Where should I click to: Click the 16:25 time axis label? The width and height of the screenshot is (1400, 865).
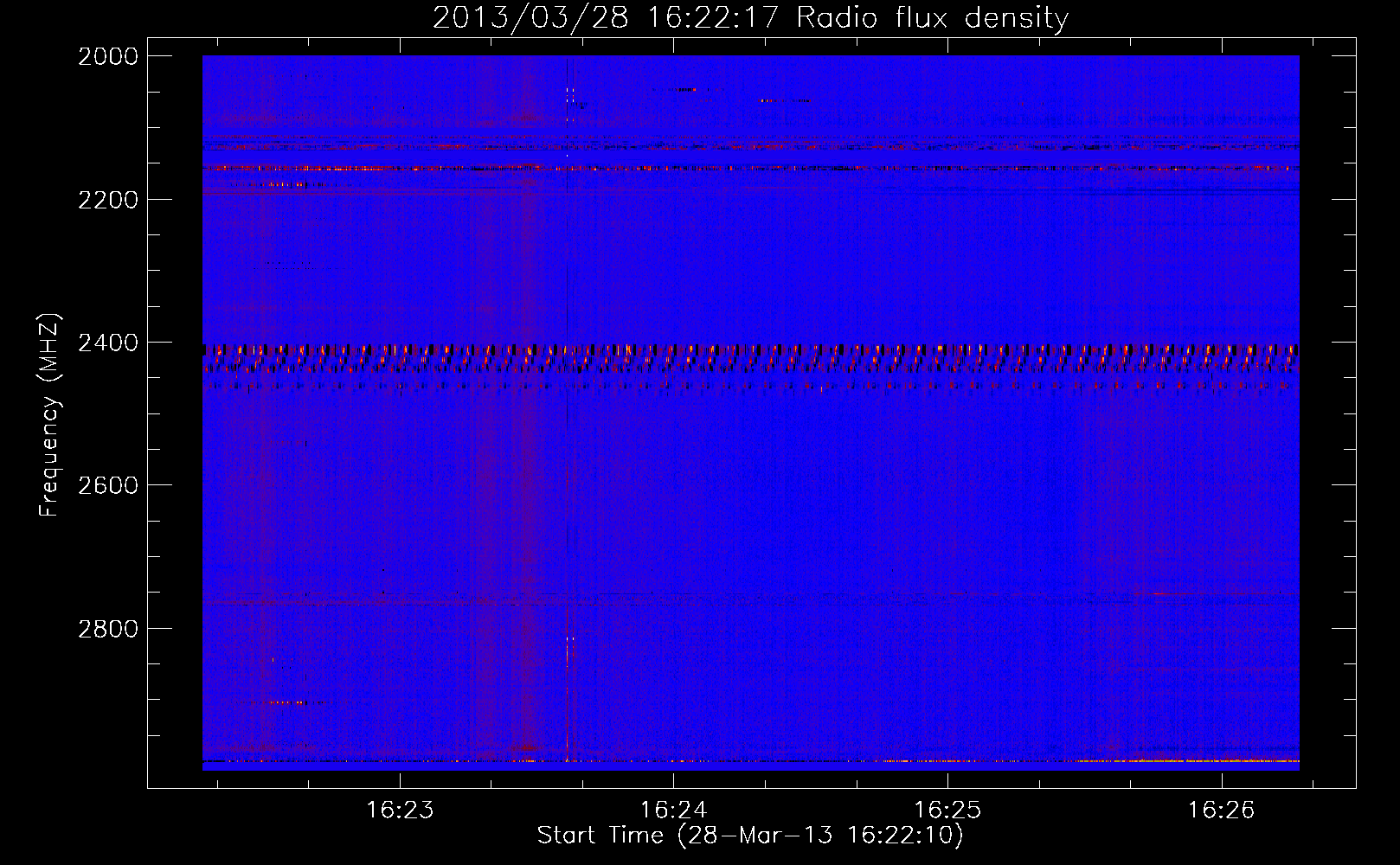coord(947,811)
